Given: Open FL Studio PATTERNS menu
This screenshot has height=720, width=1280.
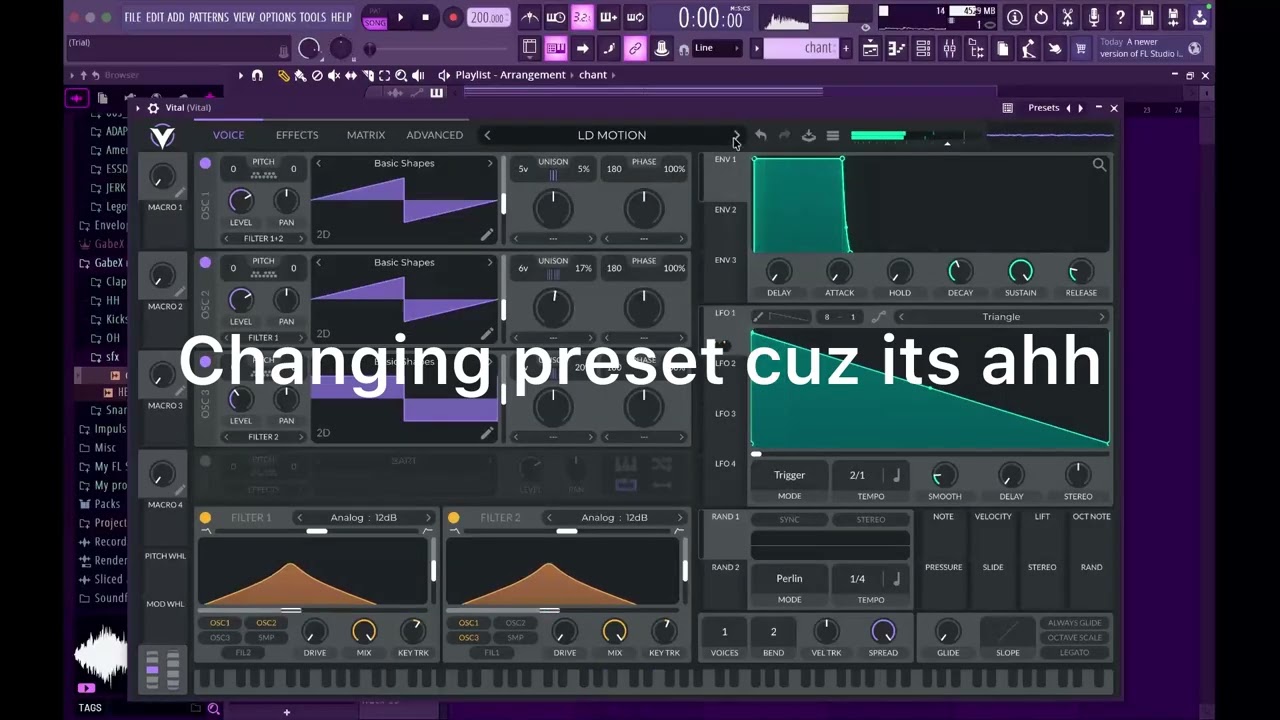Looking at the screenshot, I should 209,17.
